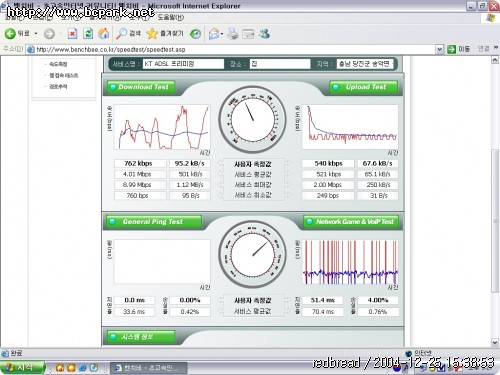The height and width of the screenshot is (375, 500).
Task: Select the 33.6 ms average ping value
Action: tap(134, 312)
